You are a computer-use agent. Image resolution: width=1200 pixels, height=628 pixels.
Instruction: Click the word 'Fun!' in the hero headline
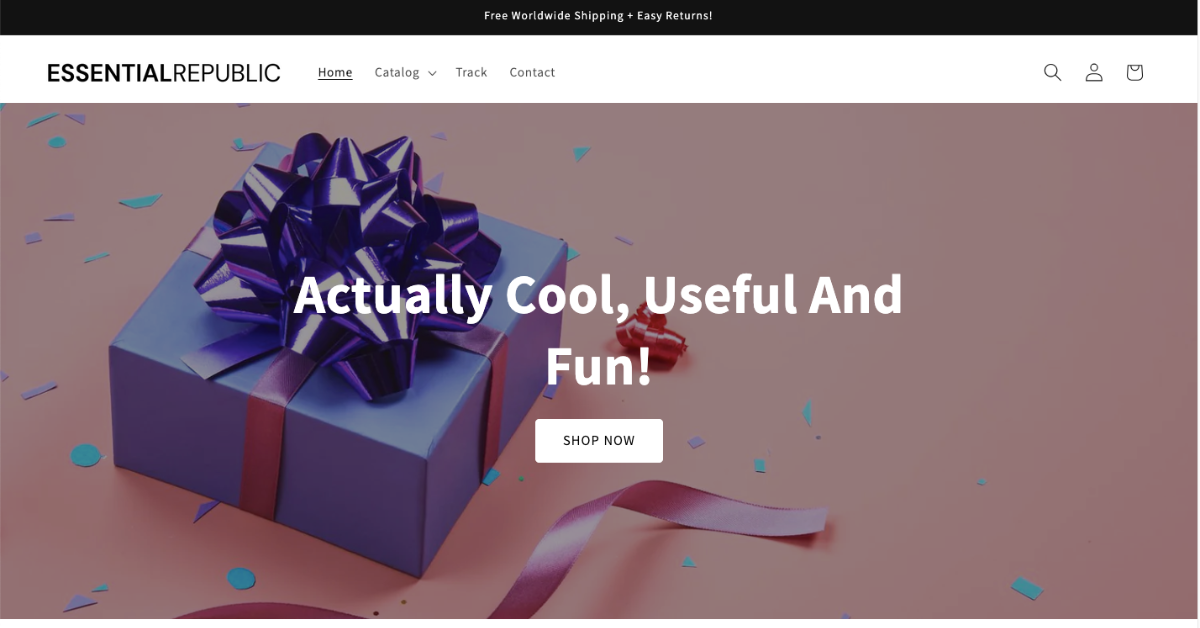598,366
